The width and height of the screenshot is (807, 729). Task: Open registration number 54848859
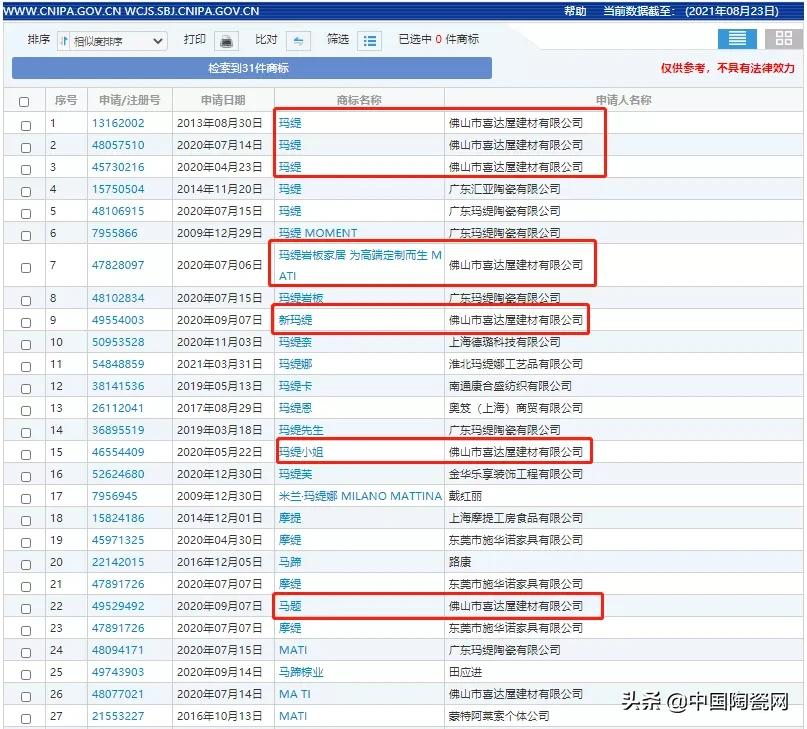coord(118,364)
